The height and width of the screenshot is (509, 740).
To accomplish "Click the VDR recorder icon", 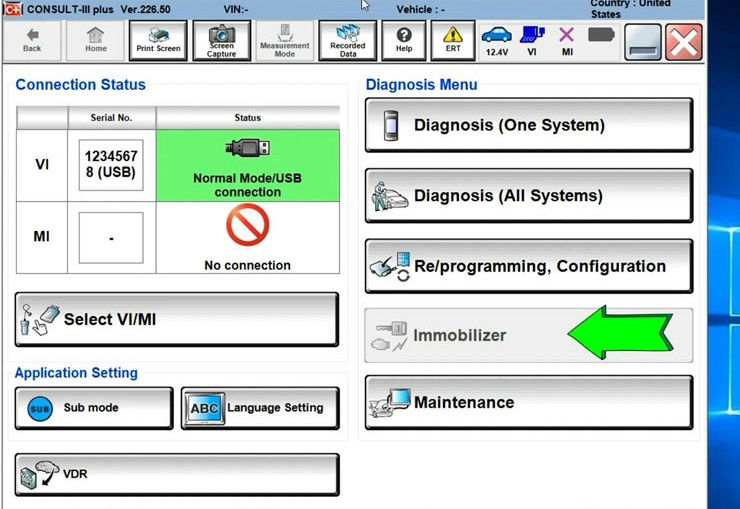I will [39, 475].
